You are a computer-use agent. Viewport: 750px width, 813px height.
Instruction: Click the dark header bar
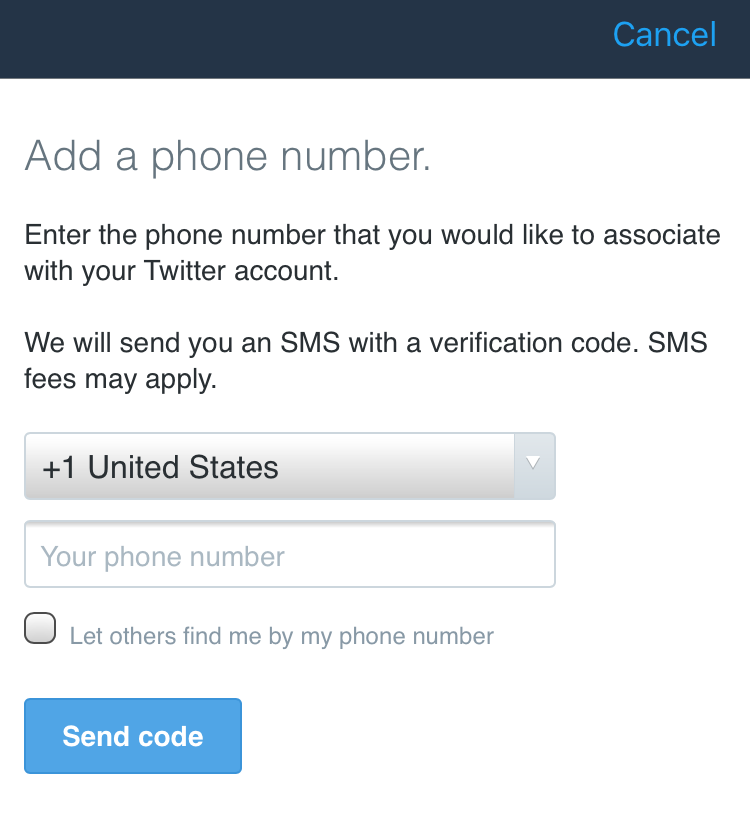coord(300,38)
